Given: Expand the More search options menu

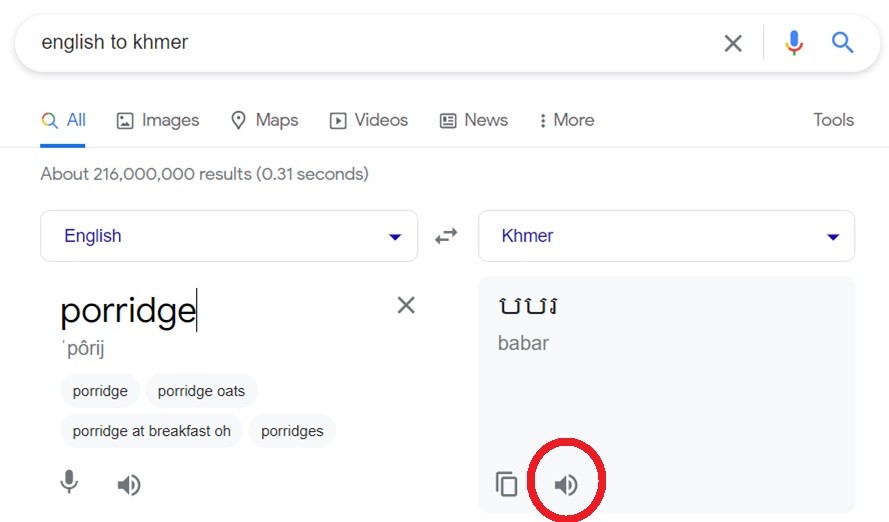Looking at the screenshot, I should (x=567, y=120).
